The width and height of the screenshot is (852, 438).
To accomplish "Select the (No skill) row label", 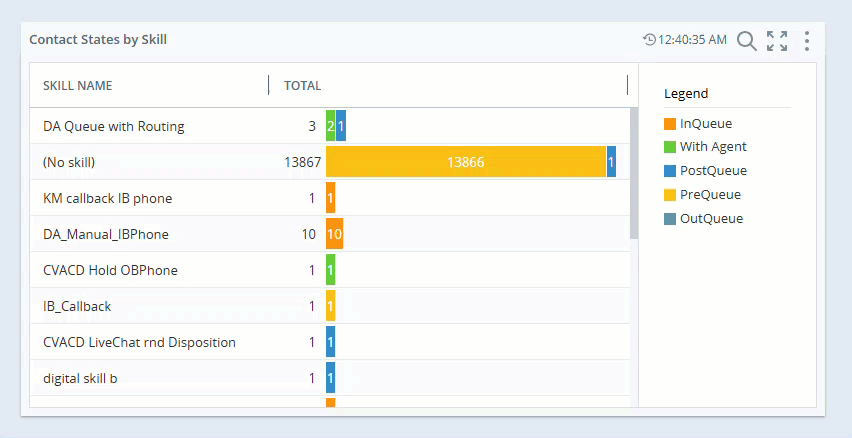I will pyautogui.click(x=69, y=162).
